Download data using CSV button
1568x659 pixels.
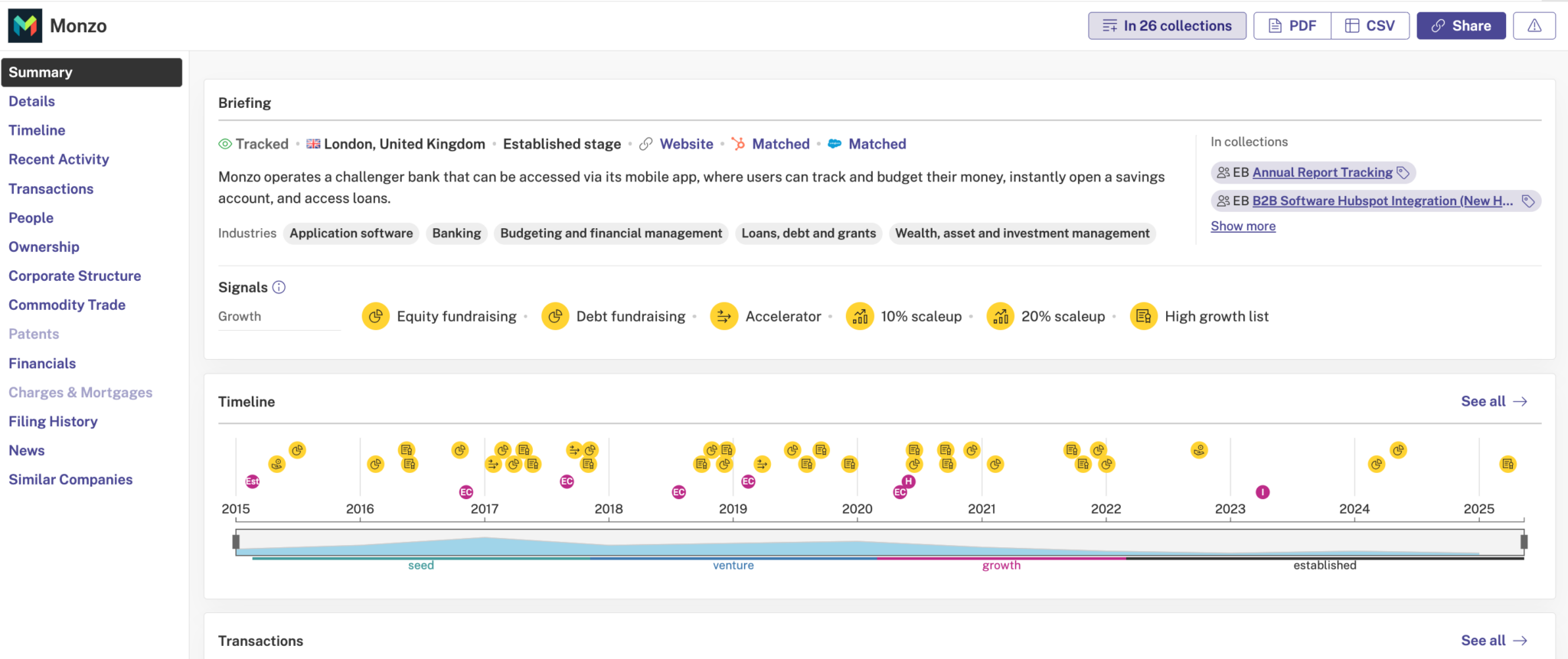[1370, 26]
